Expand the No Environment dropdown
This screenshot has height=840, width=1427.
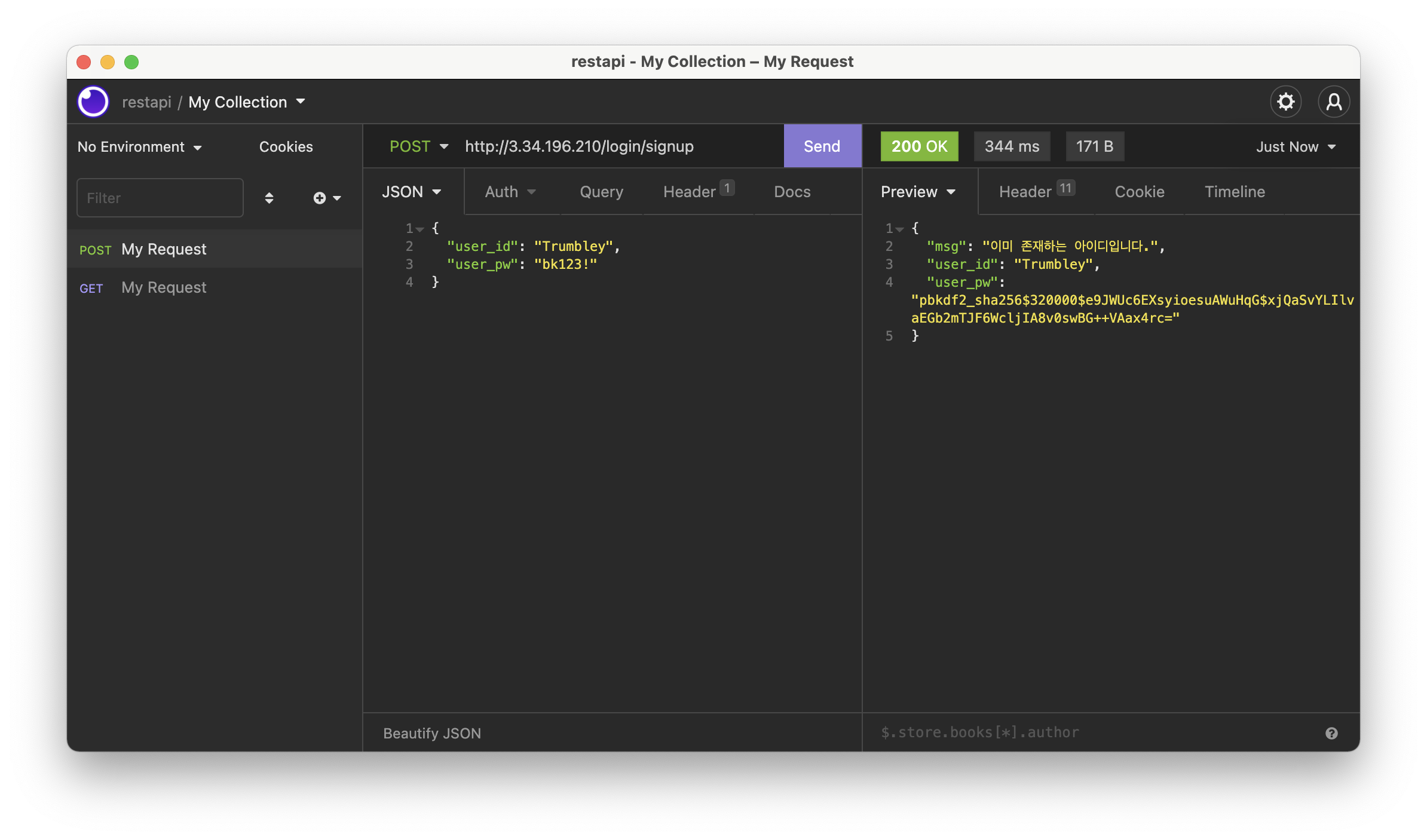coord(140,147)
